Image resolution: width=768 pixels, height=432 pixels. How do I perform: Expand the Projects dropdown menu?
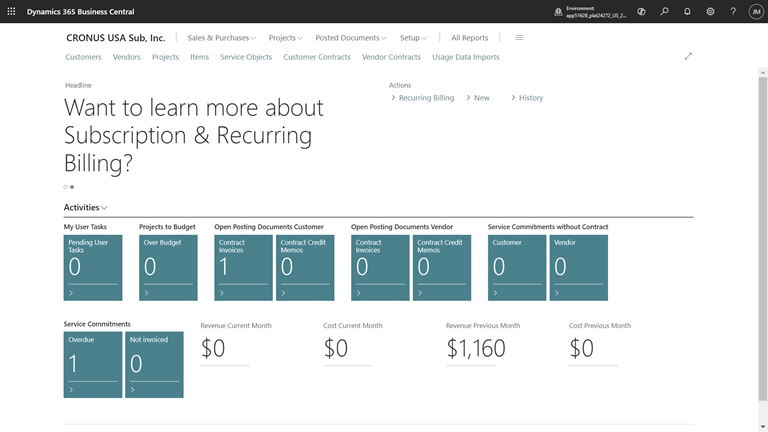click(x=286, y=38)
